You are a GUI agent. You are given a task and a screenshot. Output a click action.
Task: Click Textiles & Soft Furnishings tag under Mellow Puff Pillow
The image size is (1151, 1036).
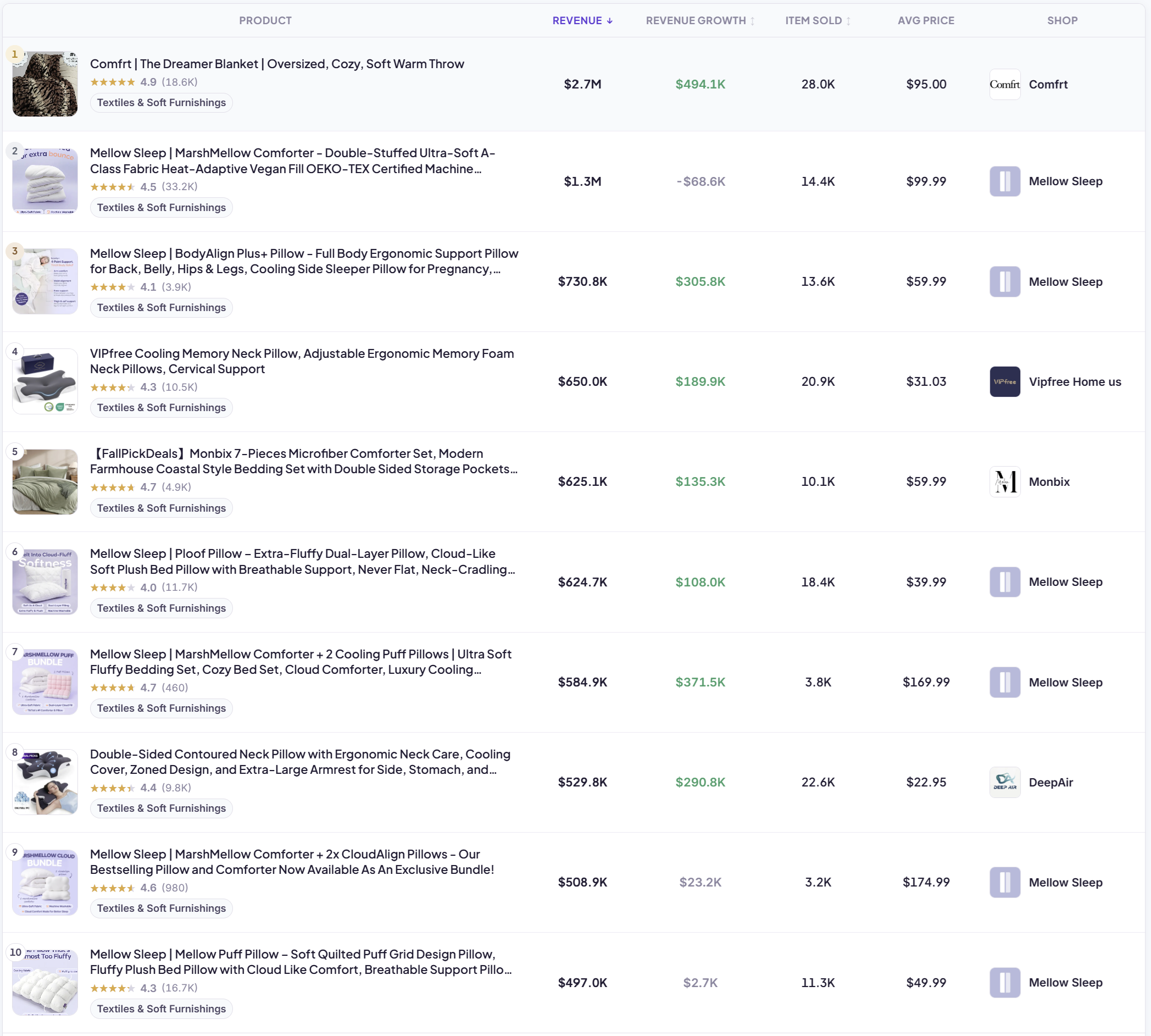[x=162, y=1009]
